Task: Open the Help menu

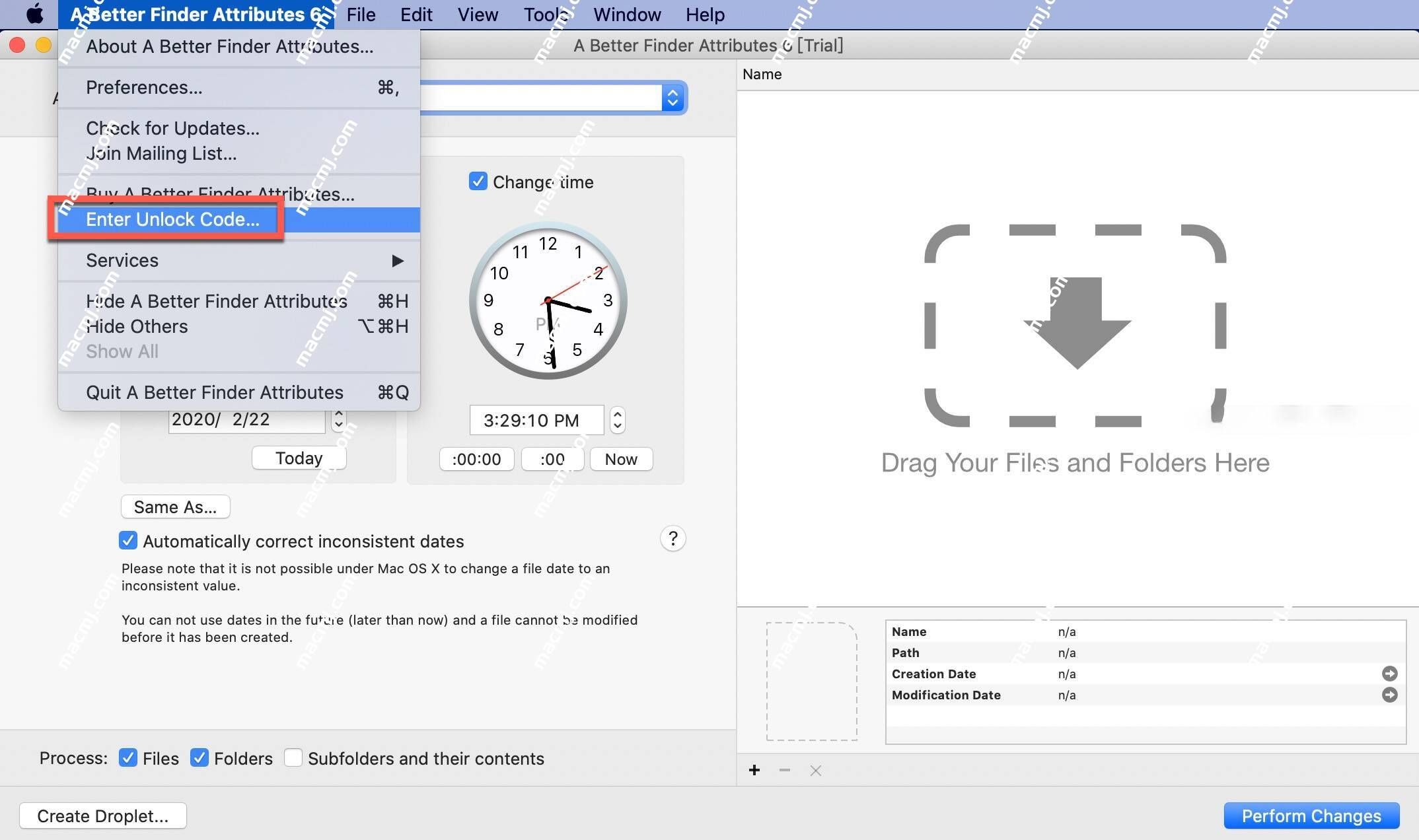Action: tap(705, 15)
